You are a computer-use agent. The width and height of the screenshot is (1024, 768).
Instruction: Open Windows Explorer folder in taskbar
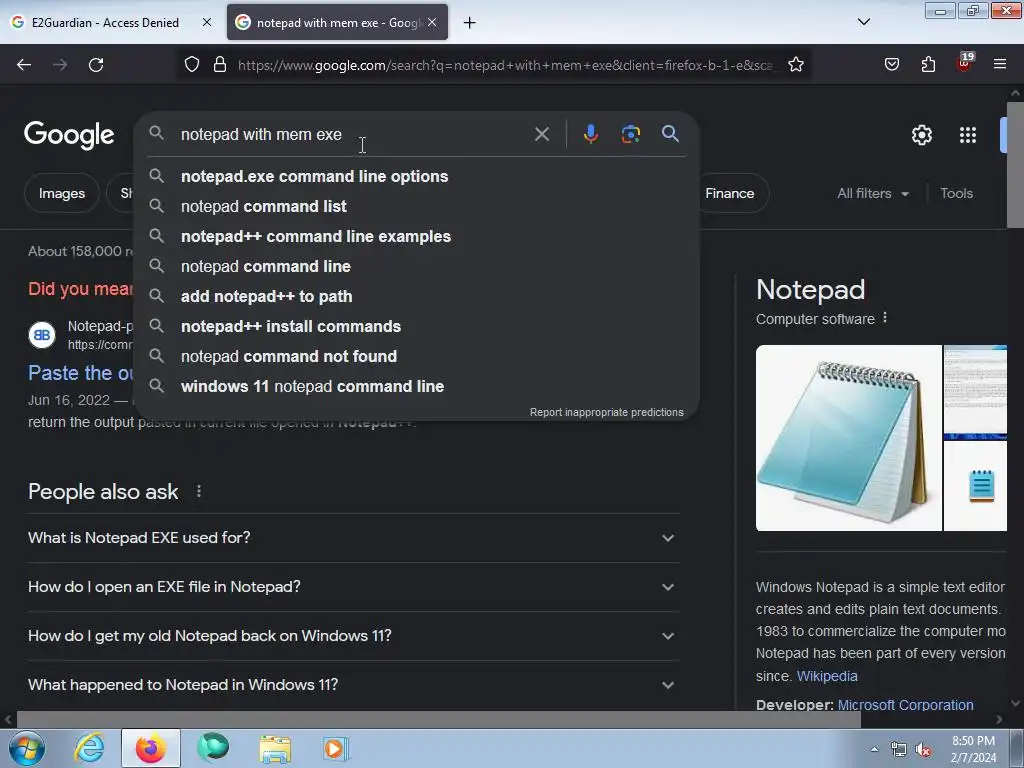[275, 748]
